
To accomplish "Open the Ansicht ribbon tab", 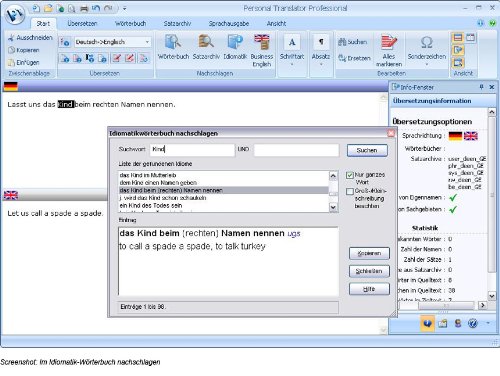I will pyautogui.click(x=276, y=23).
